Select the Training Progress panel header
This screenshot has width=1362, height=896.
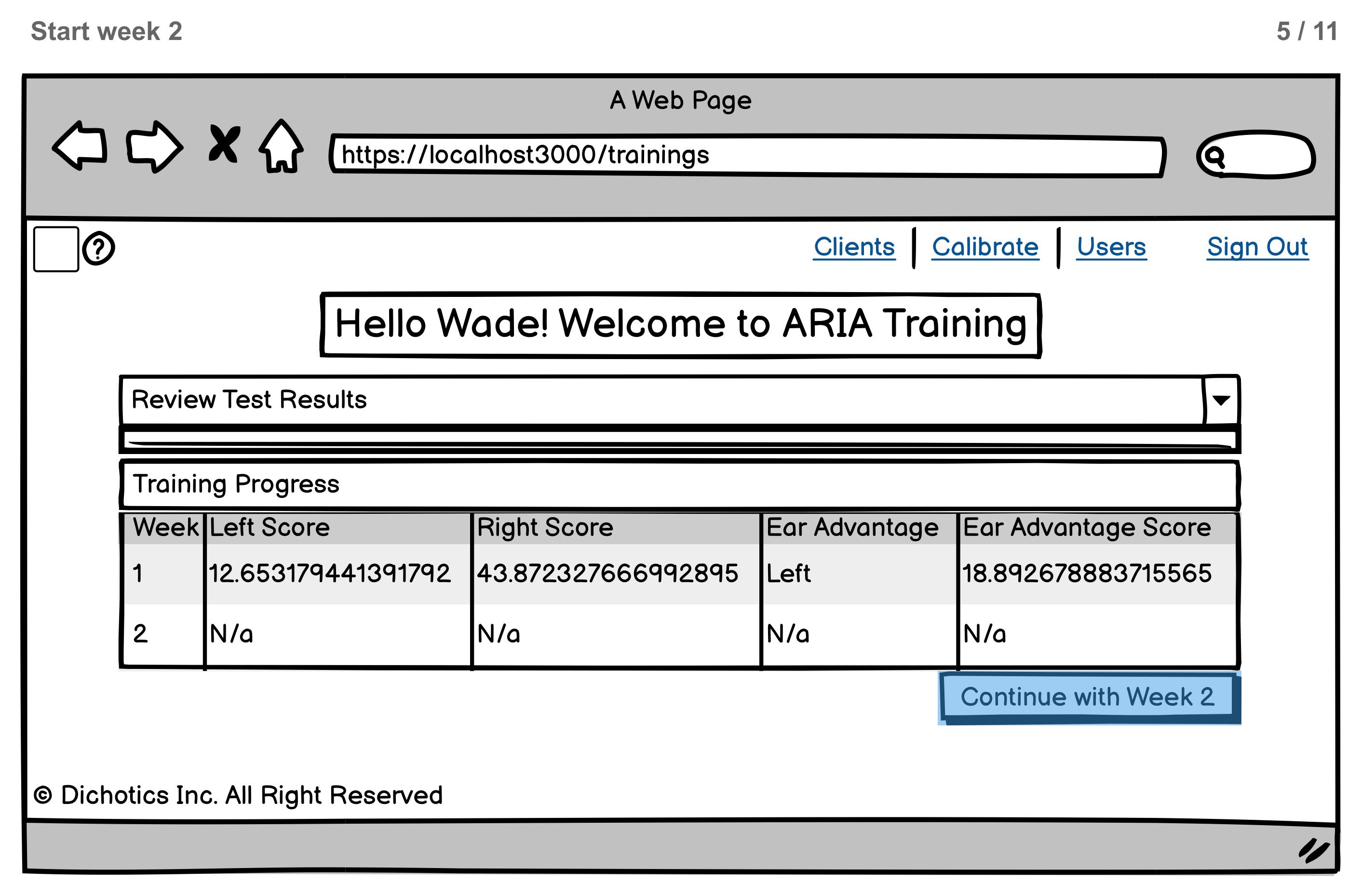coord(679,484)
